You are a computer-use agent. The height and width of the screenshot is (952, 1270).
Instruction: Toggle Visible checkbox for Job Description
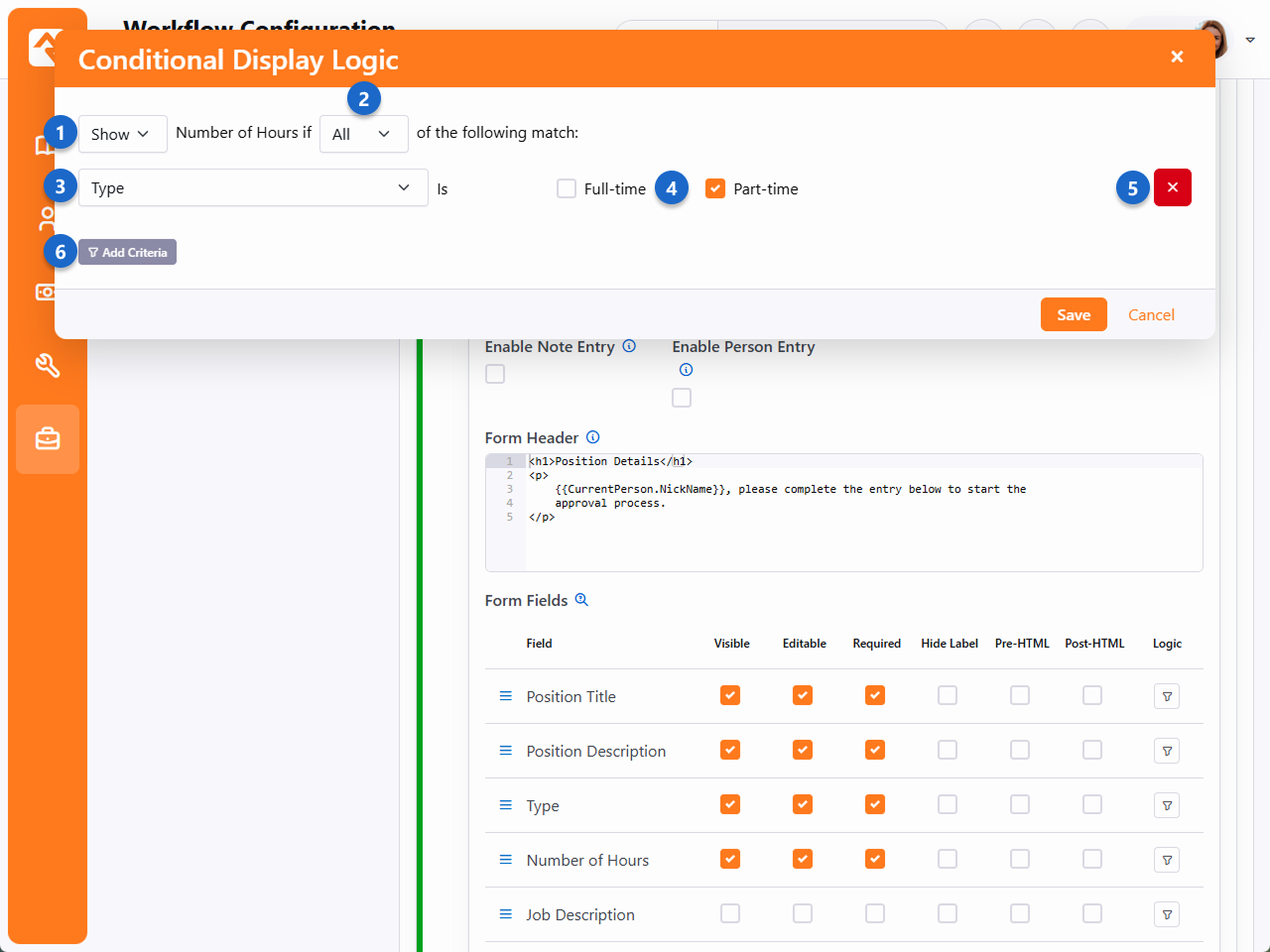730,913
